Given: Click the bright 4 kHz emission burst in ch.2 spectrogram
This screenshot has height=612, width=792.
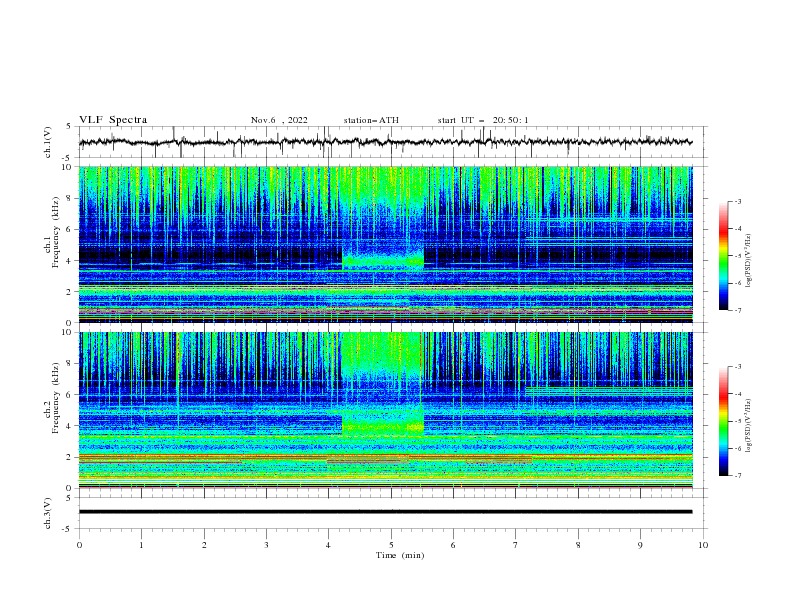Looking at the screenshot, I should click(x=383, y=427).
